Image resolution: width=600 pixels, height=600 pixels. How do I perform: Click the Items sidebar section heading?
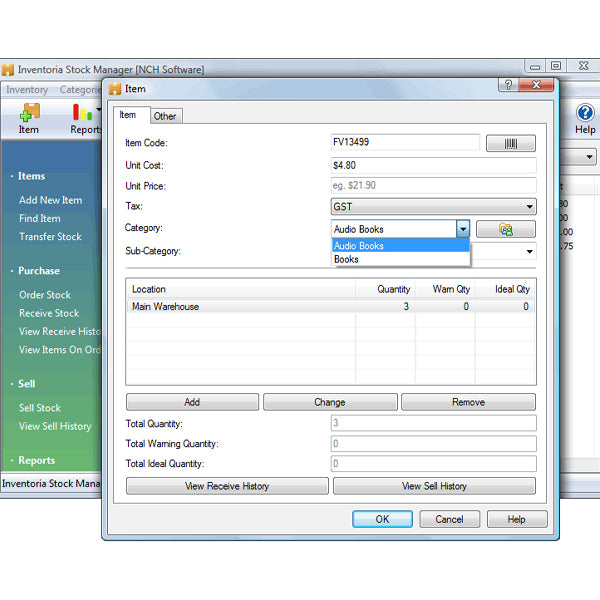pyautogui.click(x=31, y=176)
